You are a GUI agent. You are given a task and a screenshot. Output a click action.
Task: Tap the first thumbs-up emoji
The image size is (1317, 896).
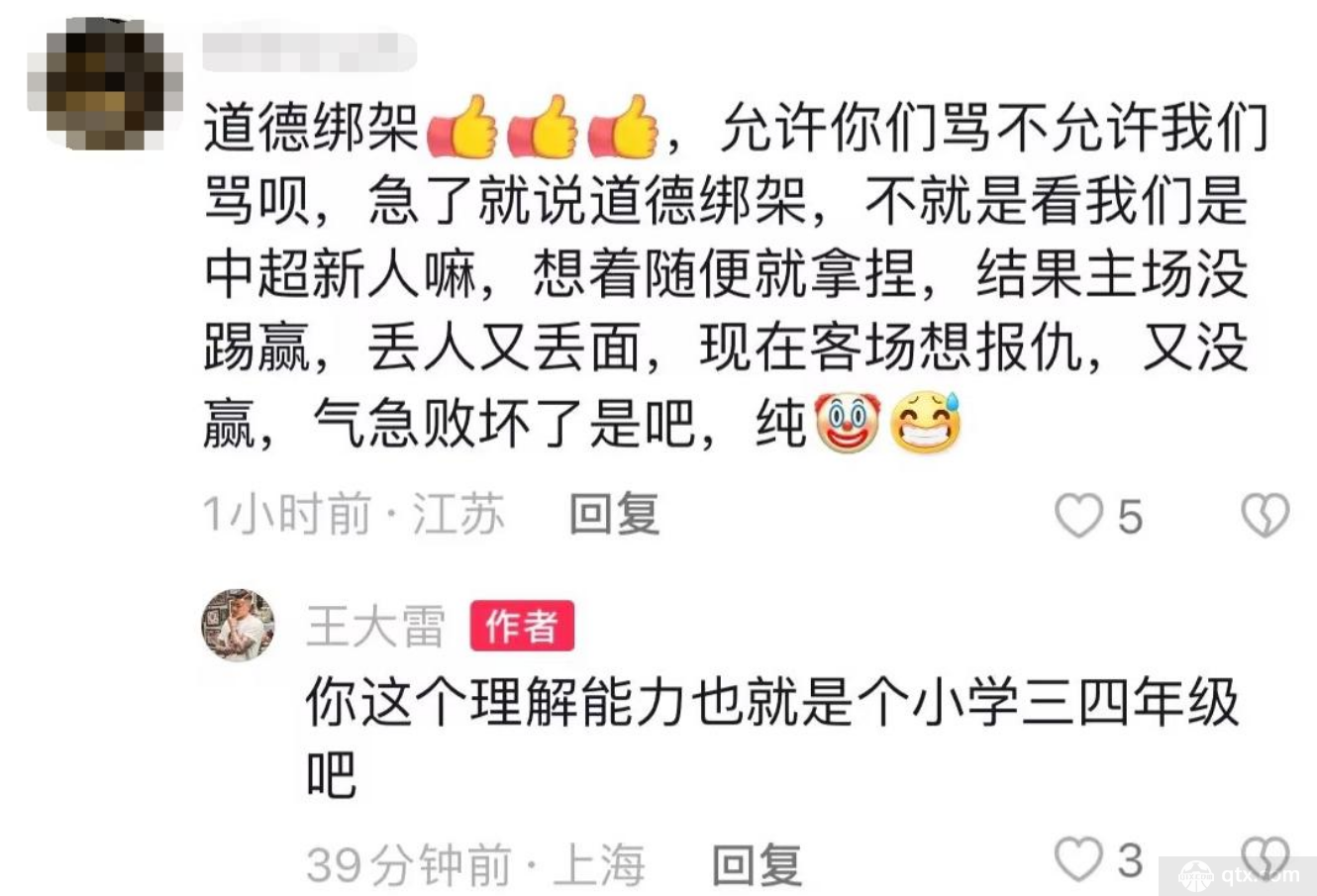[x=461, y=127]
